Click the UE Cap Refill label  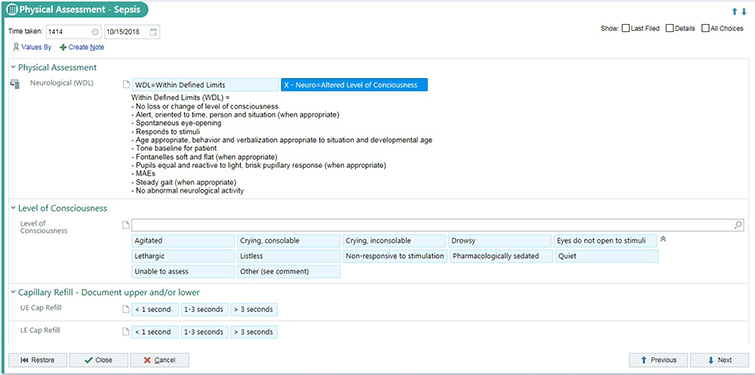point(41,308)
